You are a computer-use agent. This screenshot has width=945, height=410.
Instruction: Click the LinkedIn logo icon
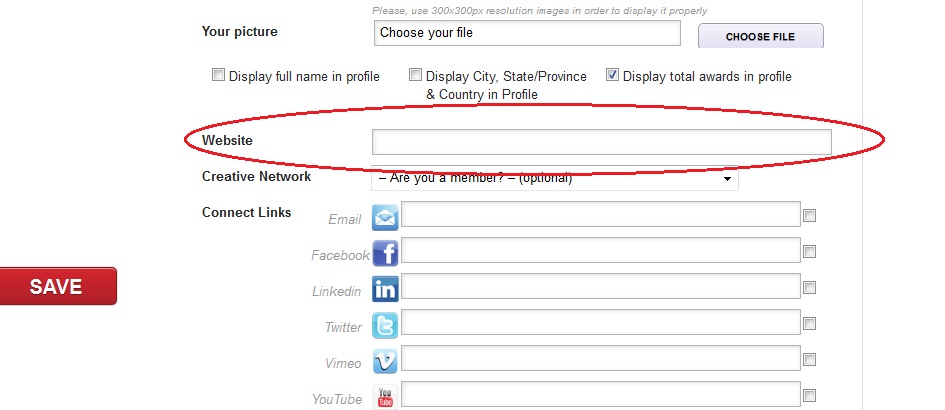385,289
